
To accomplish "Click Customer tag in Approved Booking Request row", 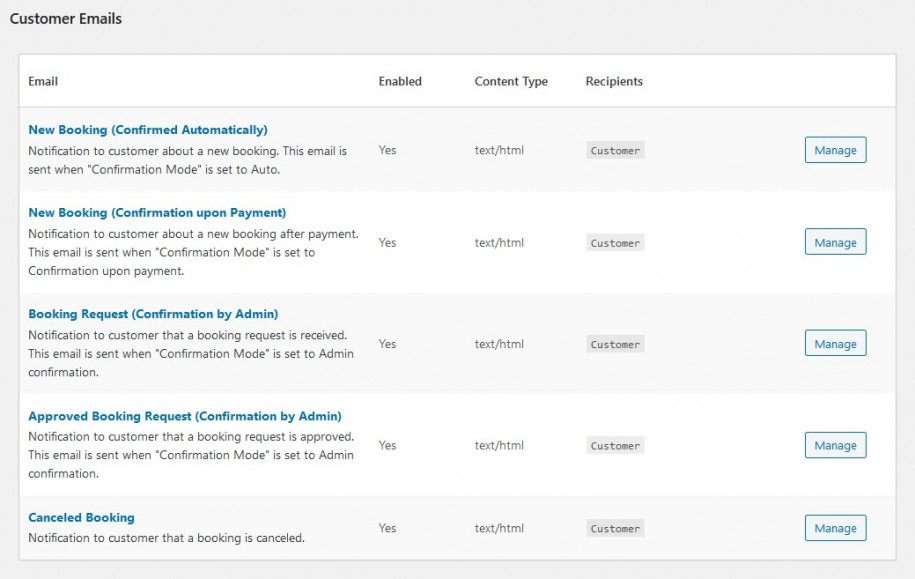I will pyautogui.click(x=615, y=446).
